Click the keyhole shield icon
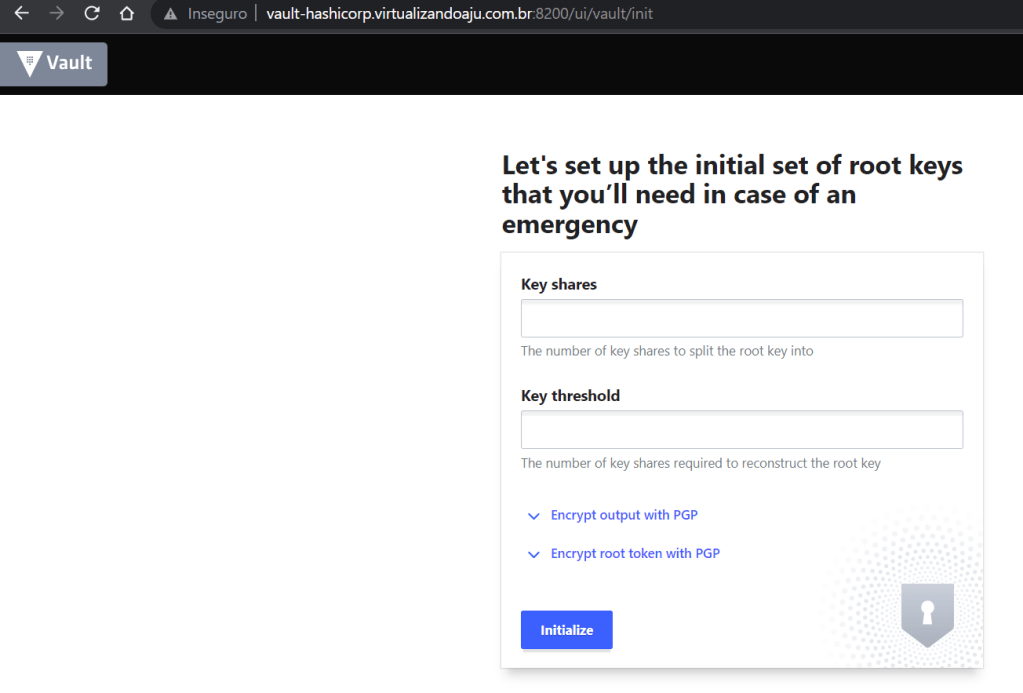 927,613
